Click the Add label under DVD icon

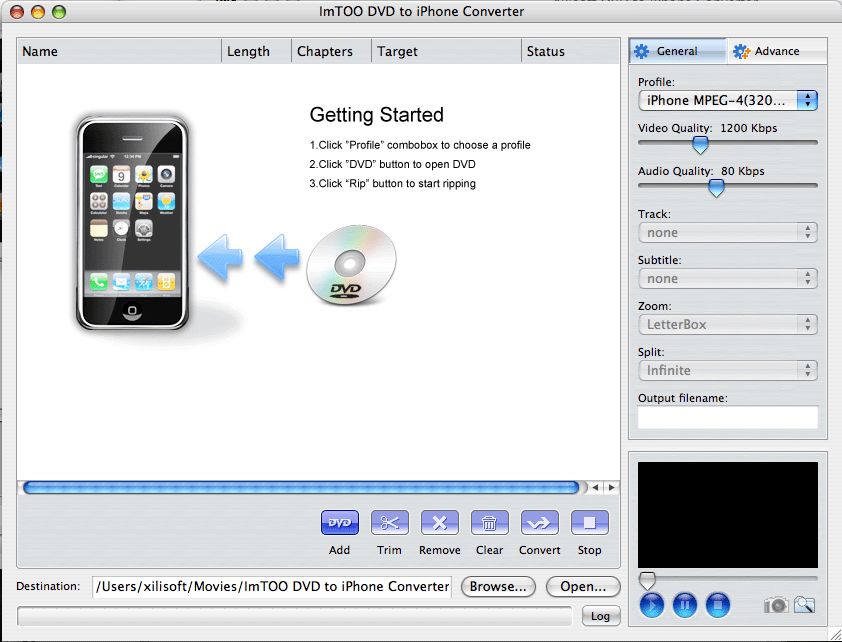point(339,550)
